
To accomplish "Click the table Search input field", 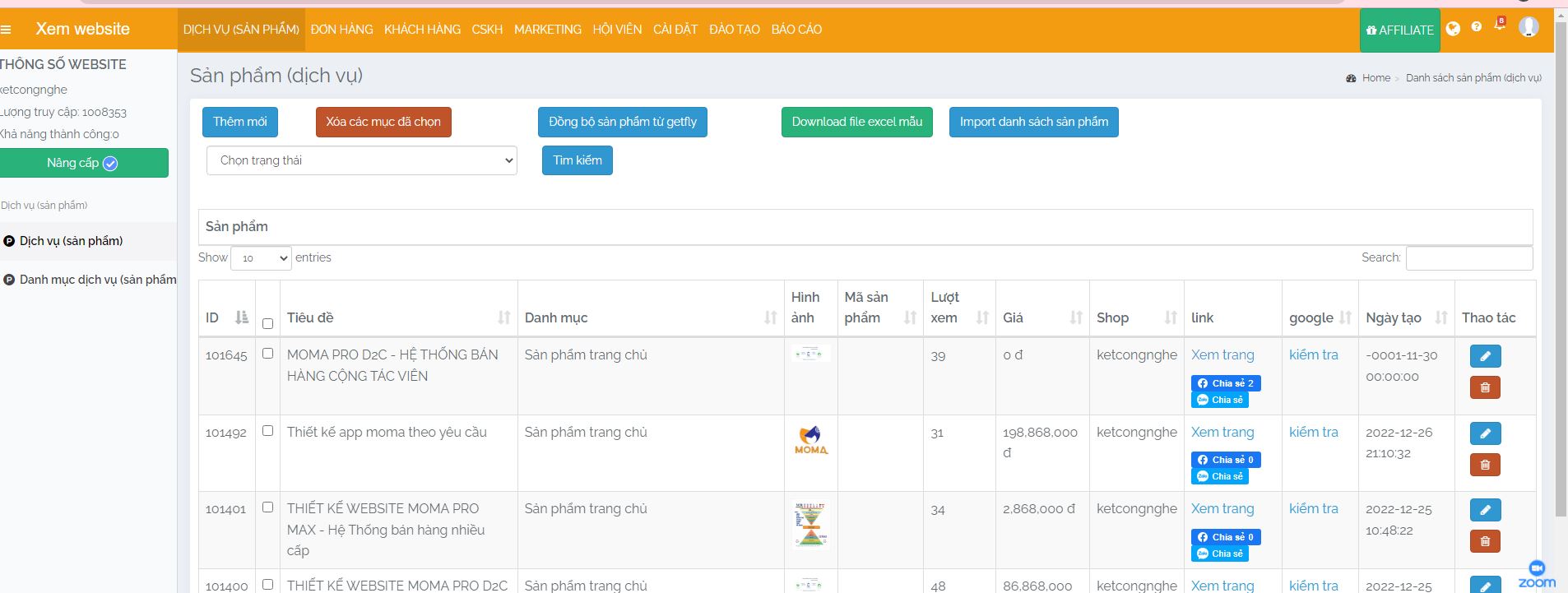I will coord(1468,258).
